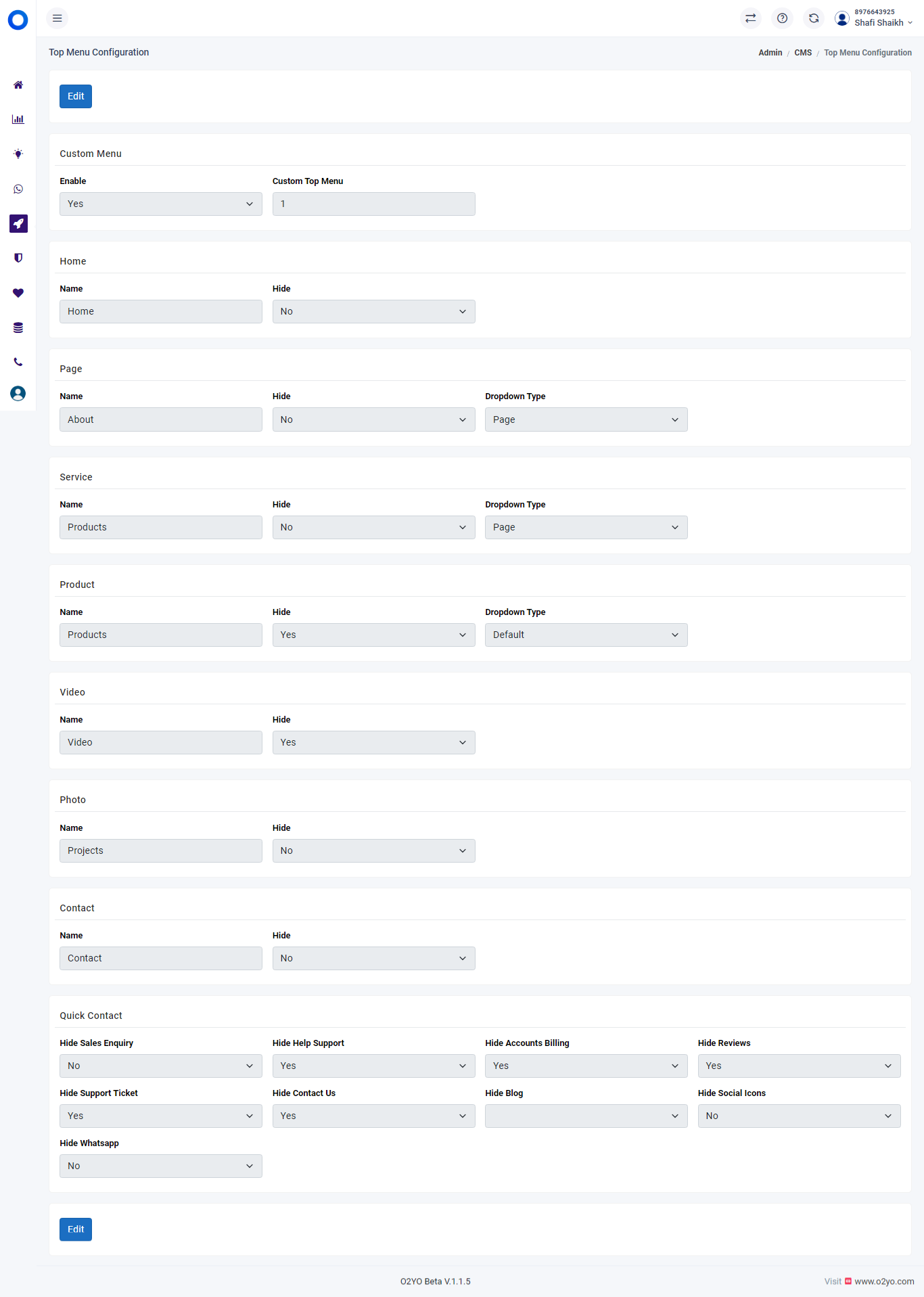Visit the www.o2yo.com link
The height and width of the screenshot is (1297, 924).
coord(884,1281)
